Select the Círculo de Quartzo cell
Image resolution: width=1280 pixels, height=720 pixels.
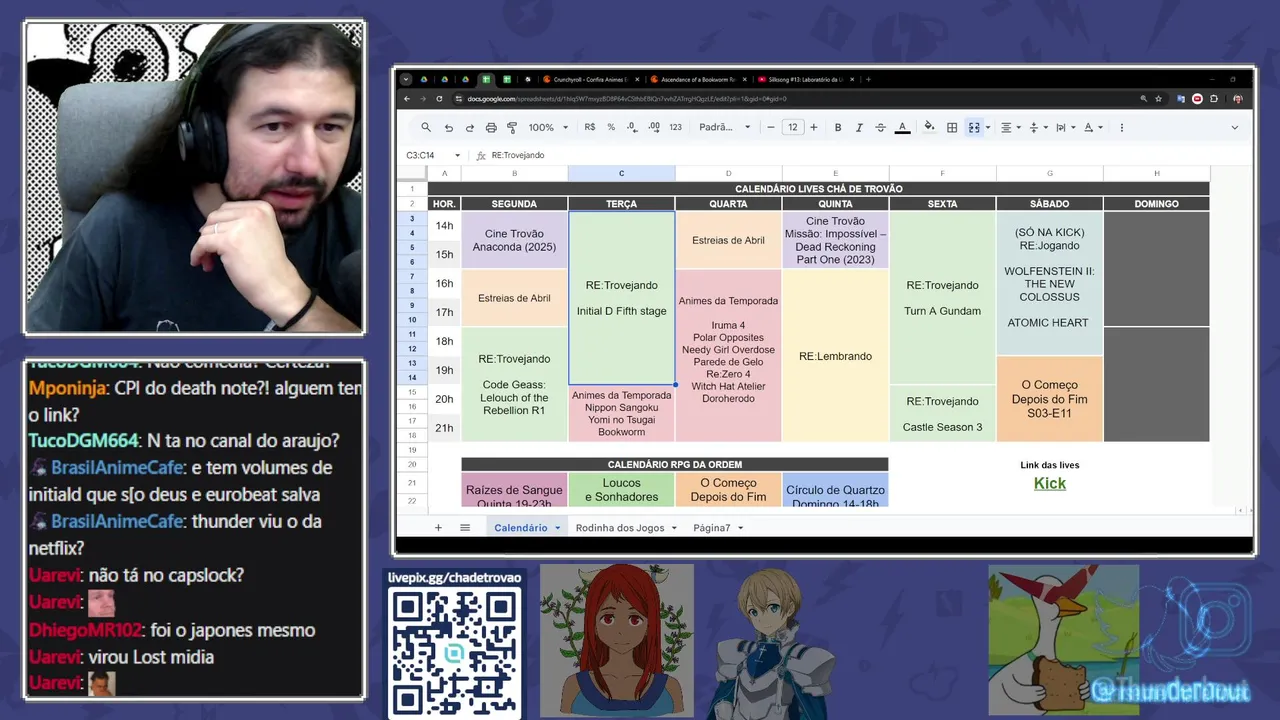pos(835,490)
